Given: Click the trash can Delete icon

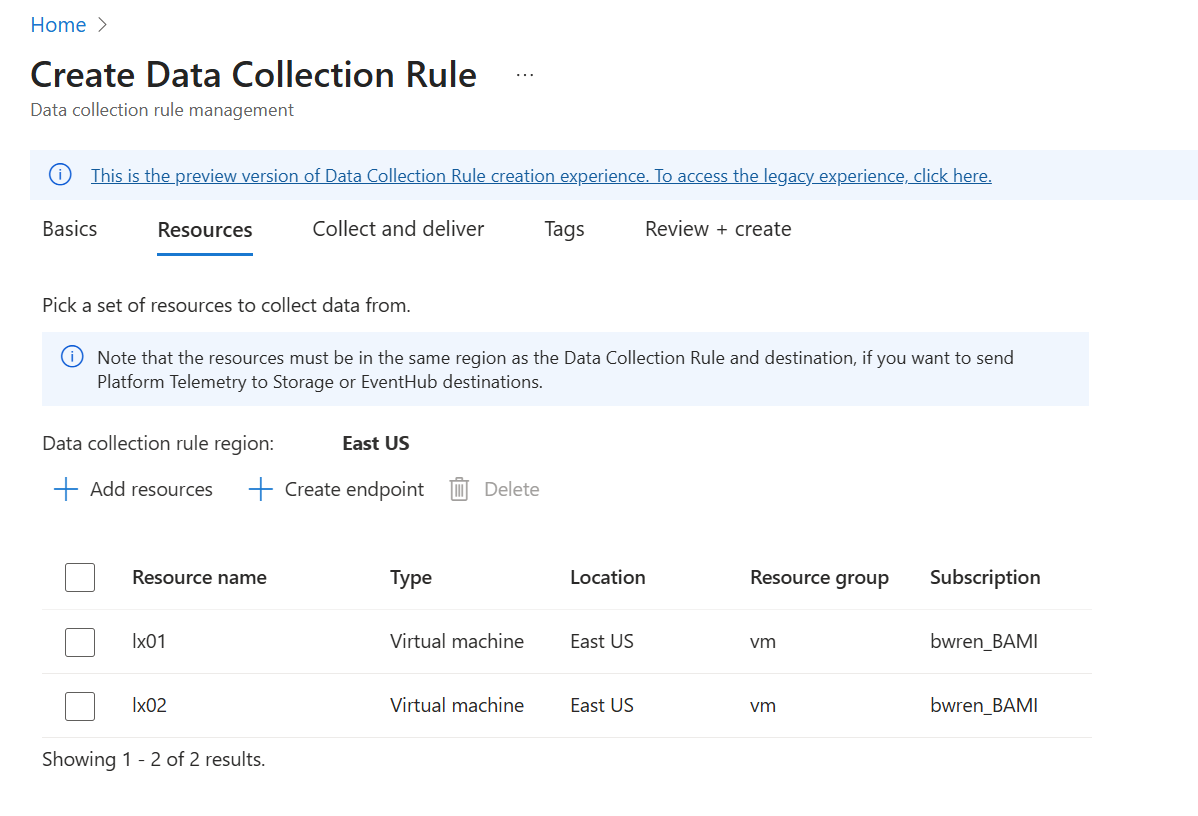Looking at the screenshot, I should (x=459, y=489).
